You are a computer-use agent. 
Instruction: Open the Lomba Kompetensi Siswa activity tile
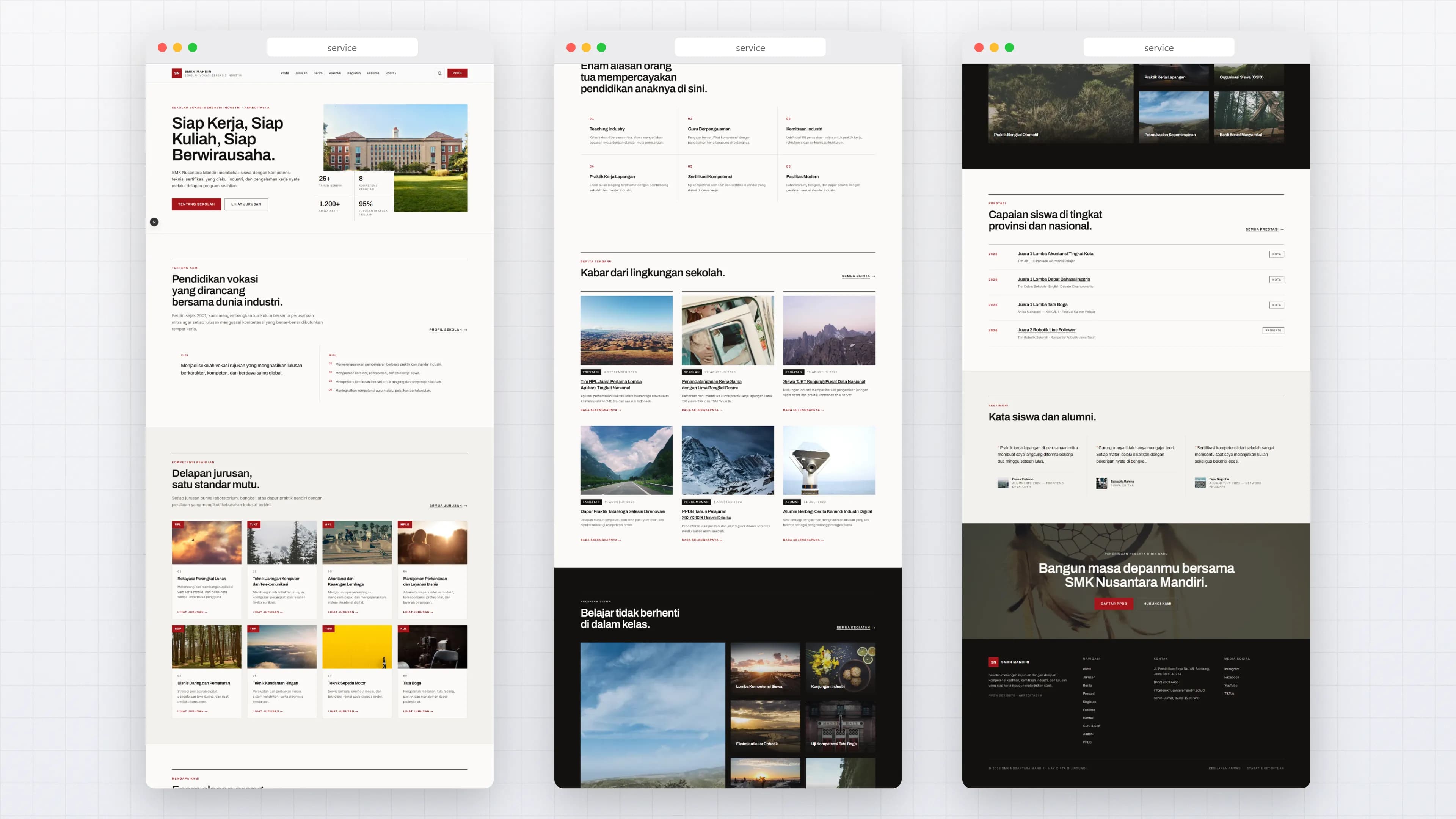point(765,668)
